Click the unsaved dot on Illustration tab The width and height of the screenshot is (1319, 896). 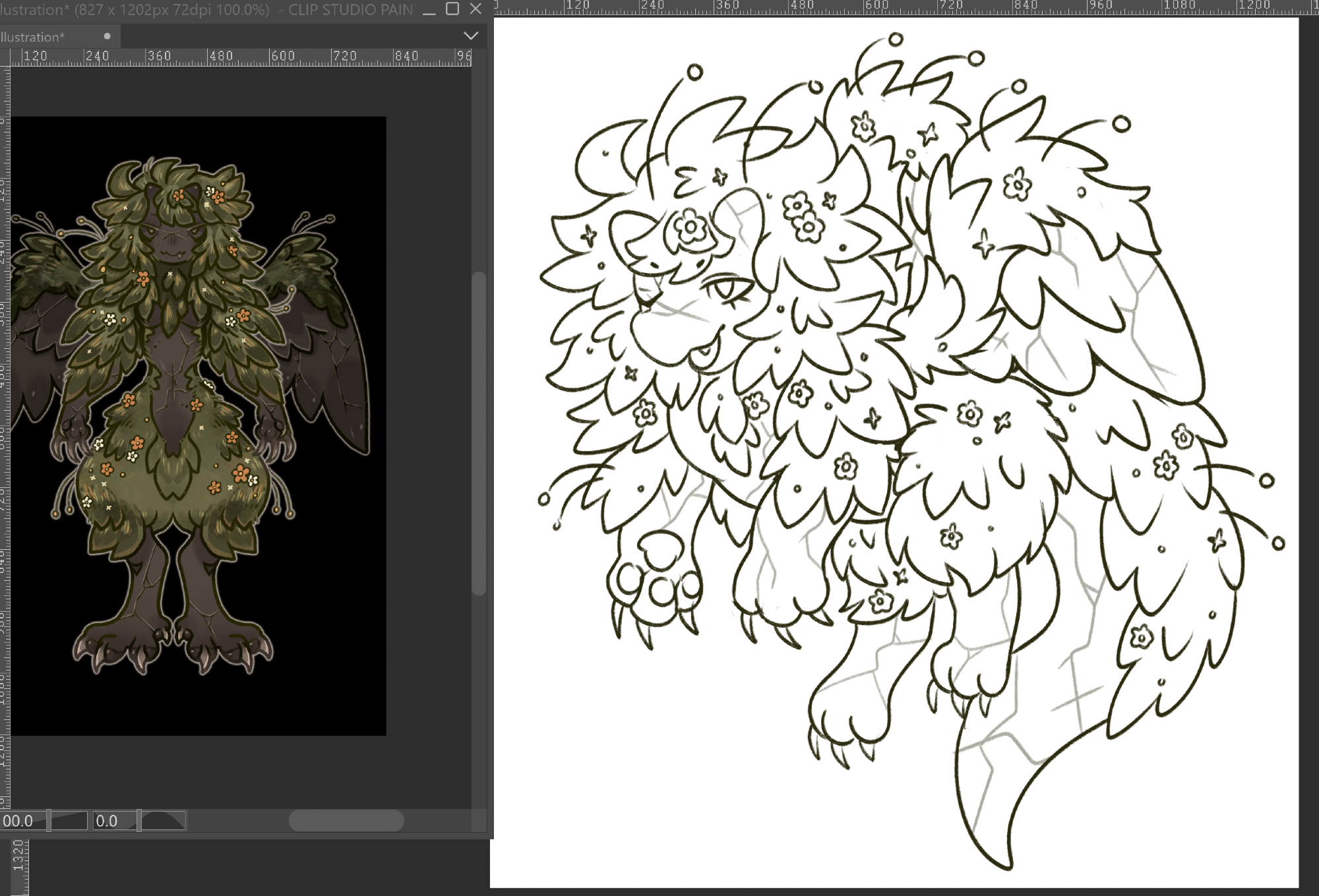[x=107, y=36]
